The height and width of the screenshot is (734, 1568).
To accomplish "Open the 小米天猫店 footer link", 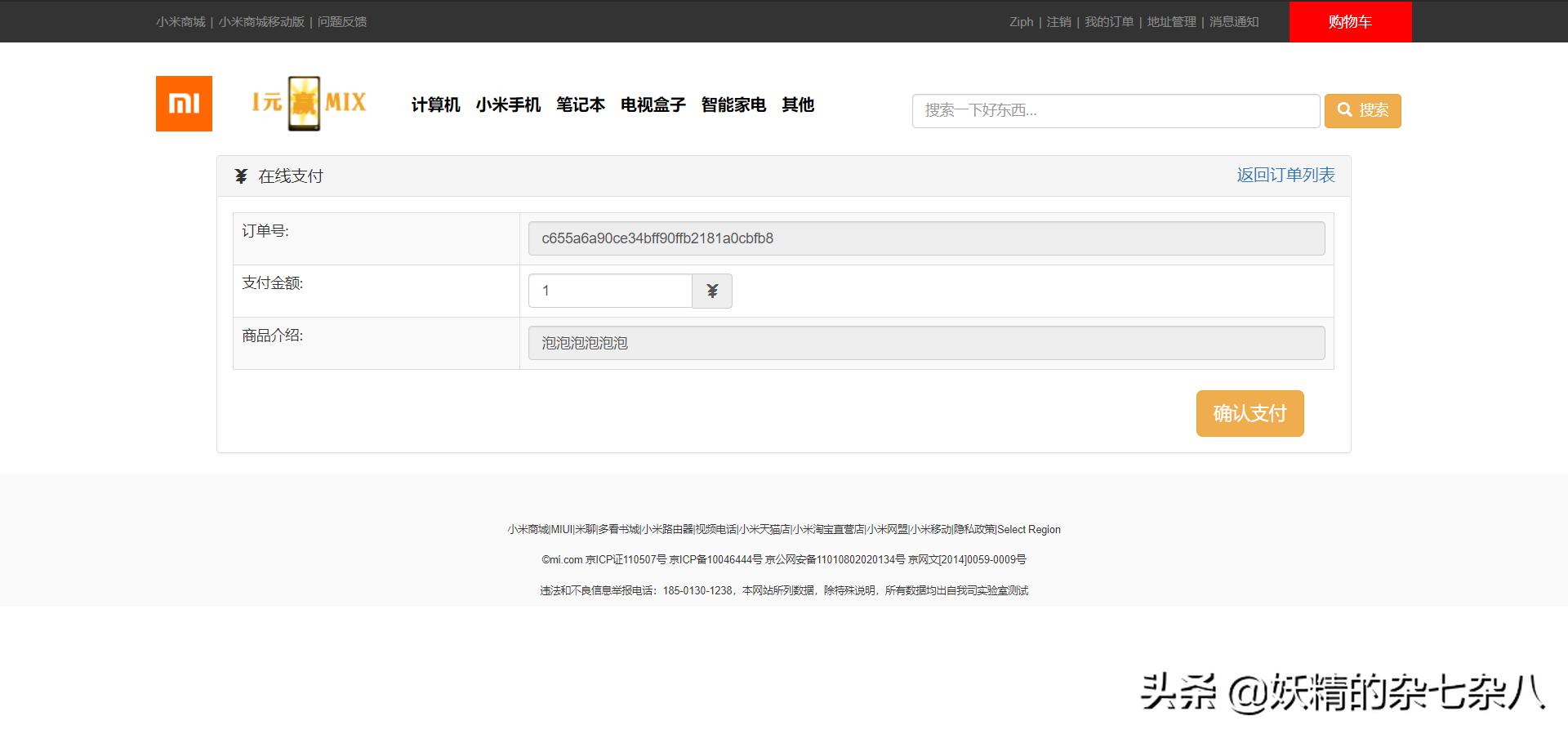I will point(764,530).
